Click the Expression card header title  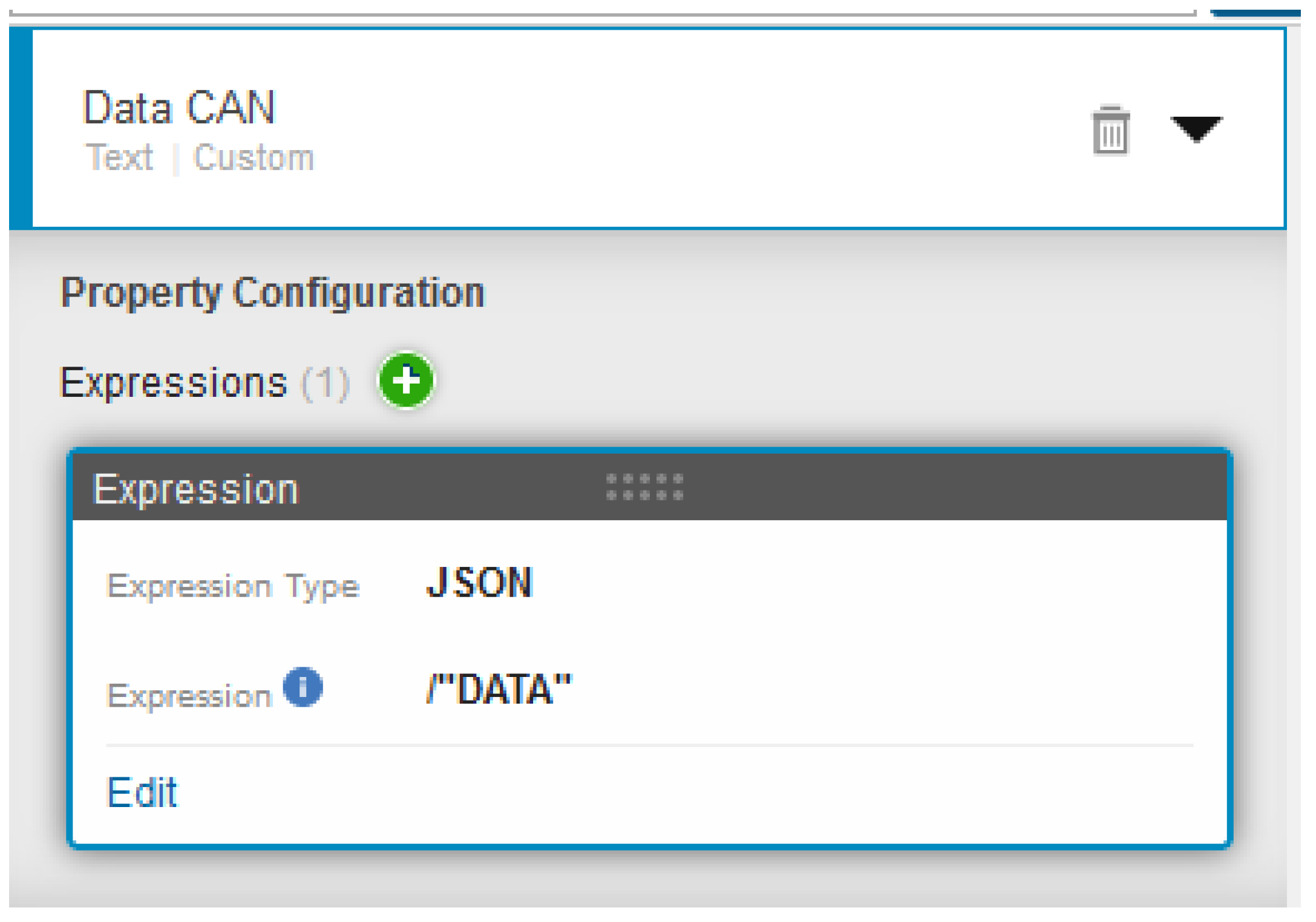(x=197, y=489)
